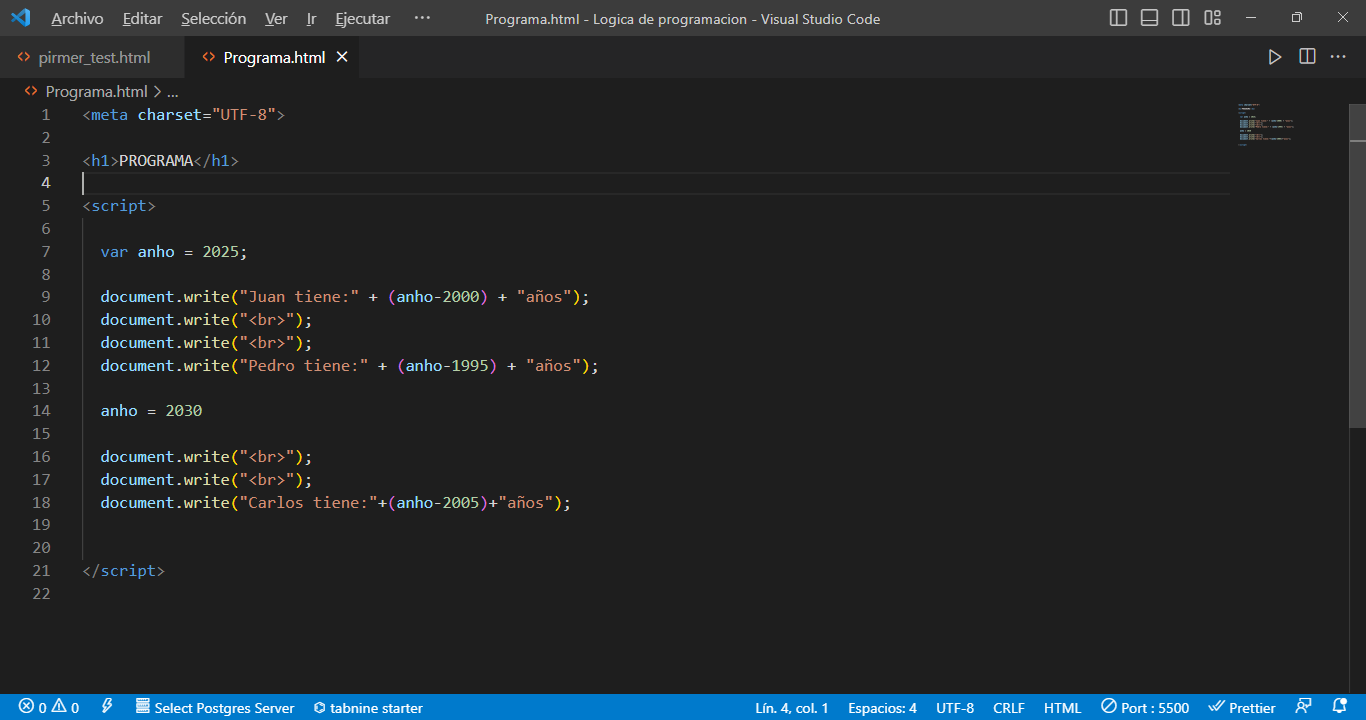
Task: Open the Selección menu
Action: click(214, 18)
